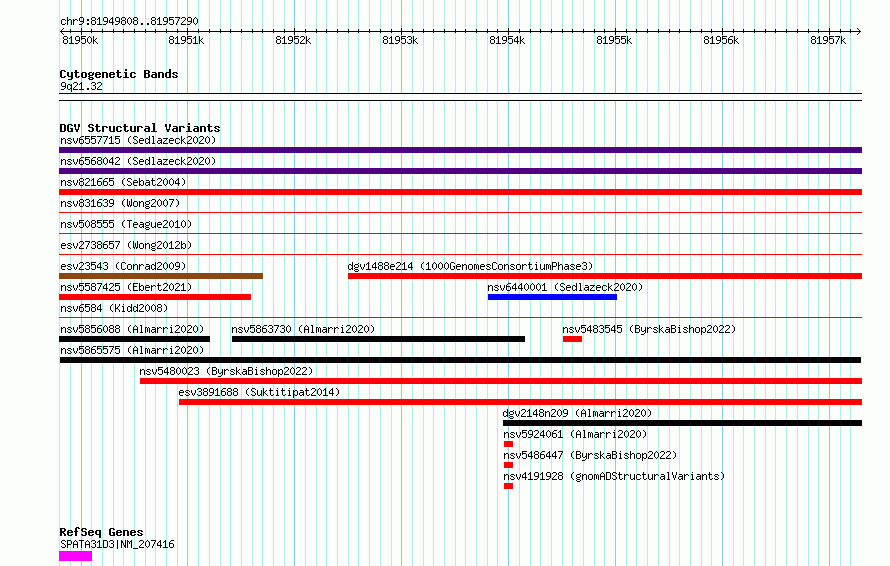The image size is (890, 566).
Task: Open the esv2738657 (Wong2012b) label
Action: [126, 245]
